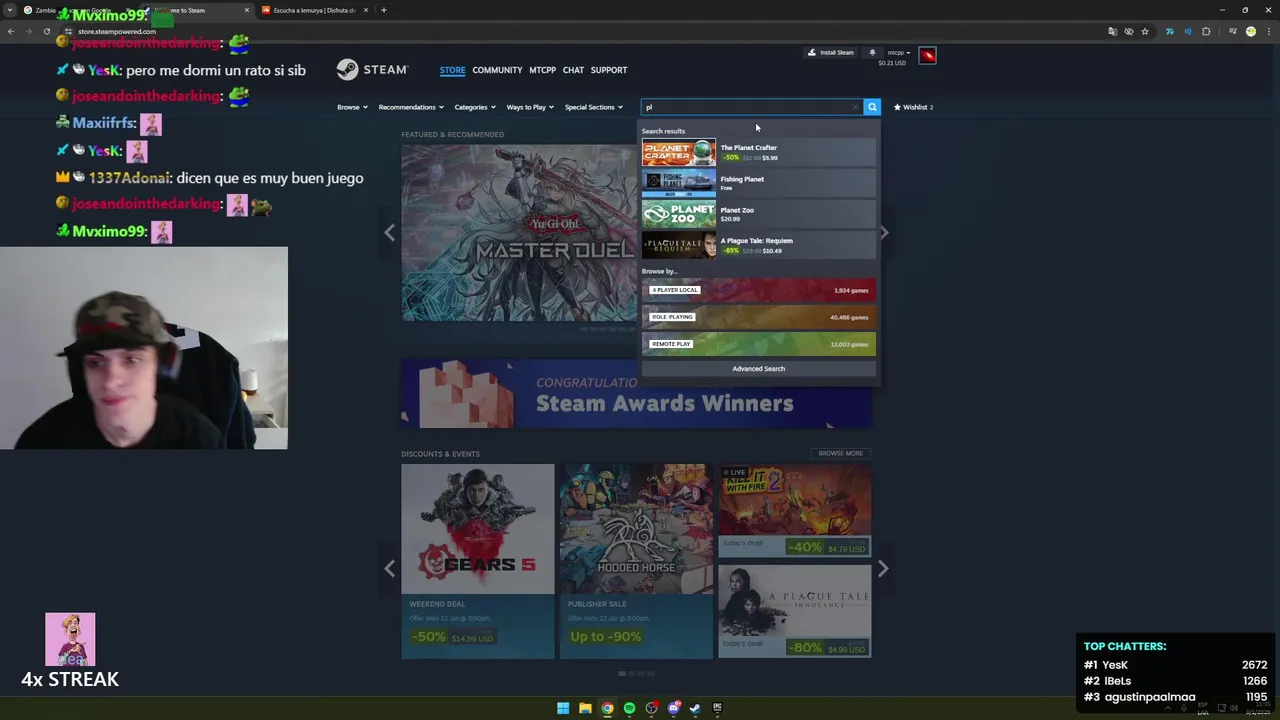
Task: Select the Fishing Planet search result
Action: click(758, 183)
